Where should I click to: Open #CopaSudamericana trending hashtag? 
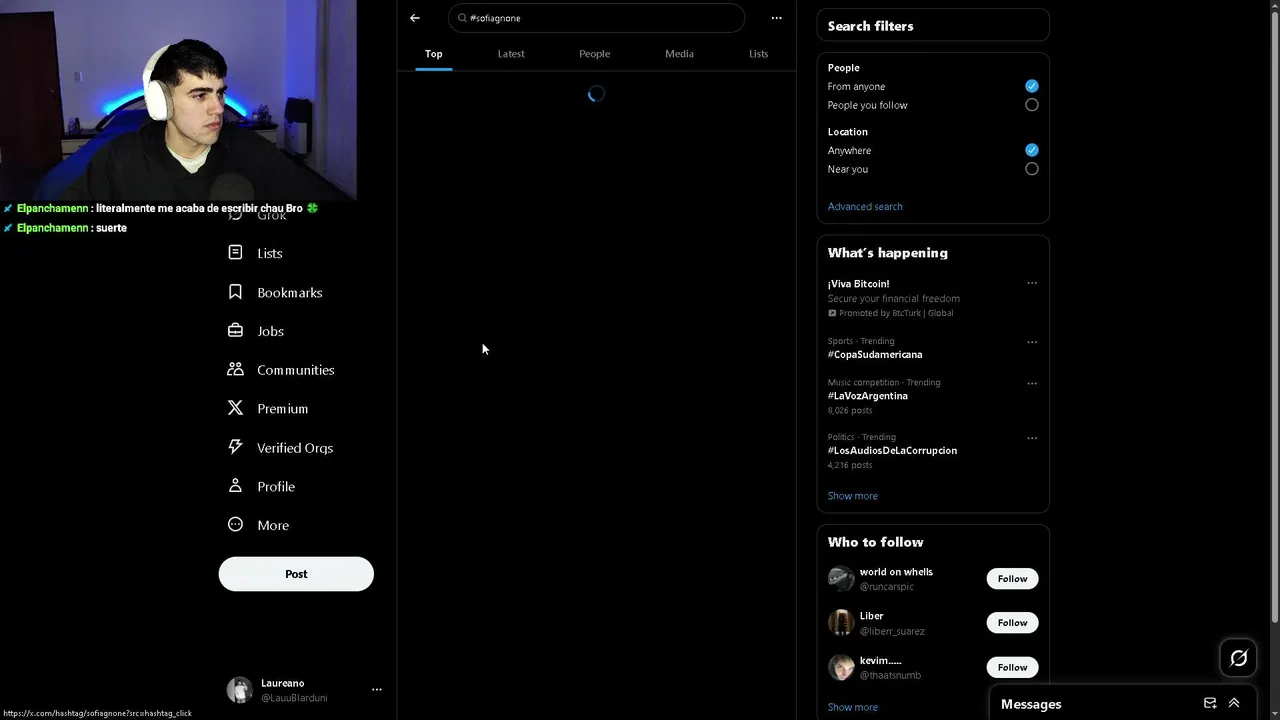tap(875, 355)
